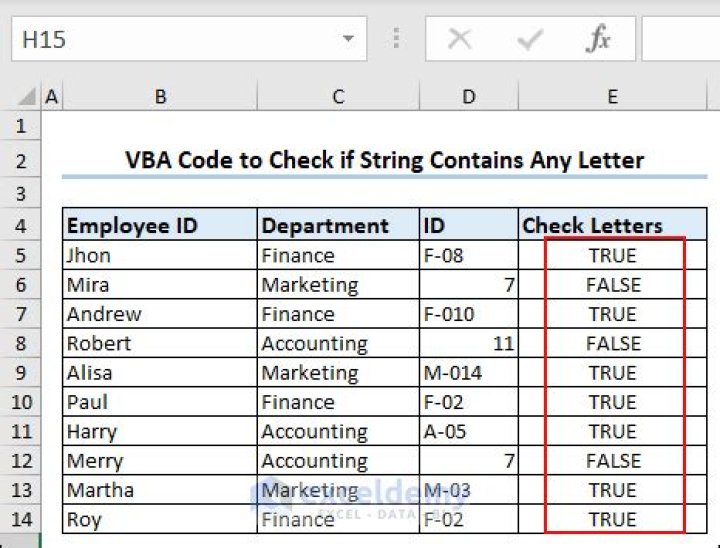Click the formula bar options dots

tap(397, 40)
